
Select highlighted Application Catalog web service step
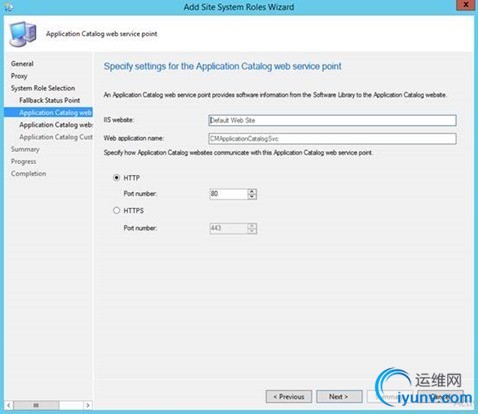48,112
